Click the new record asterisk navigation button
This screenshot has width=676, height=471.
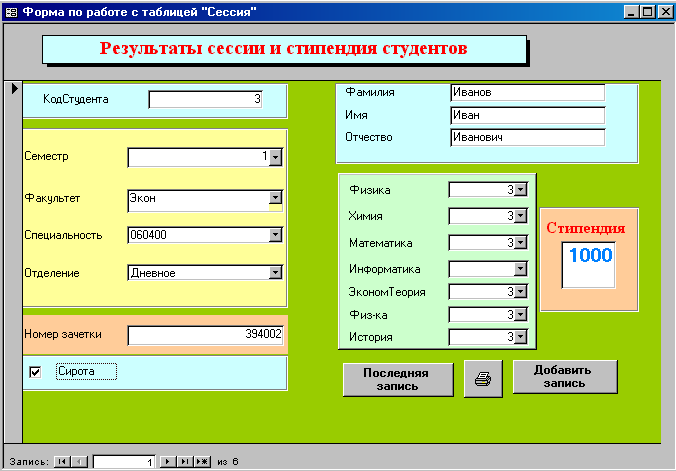tap(202, 462)
